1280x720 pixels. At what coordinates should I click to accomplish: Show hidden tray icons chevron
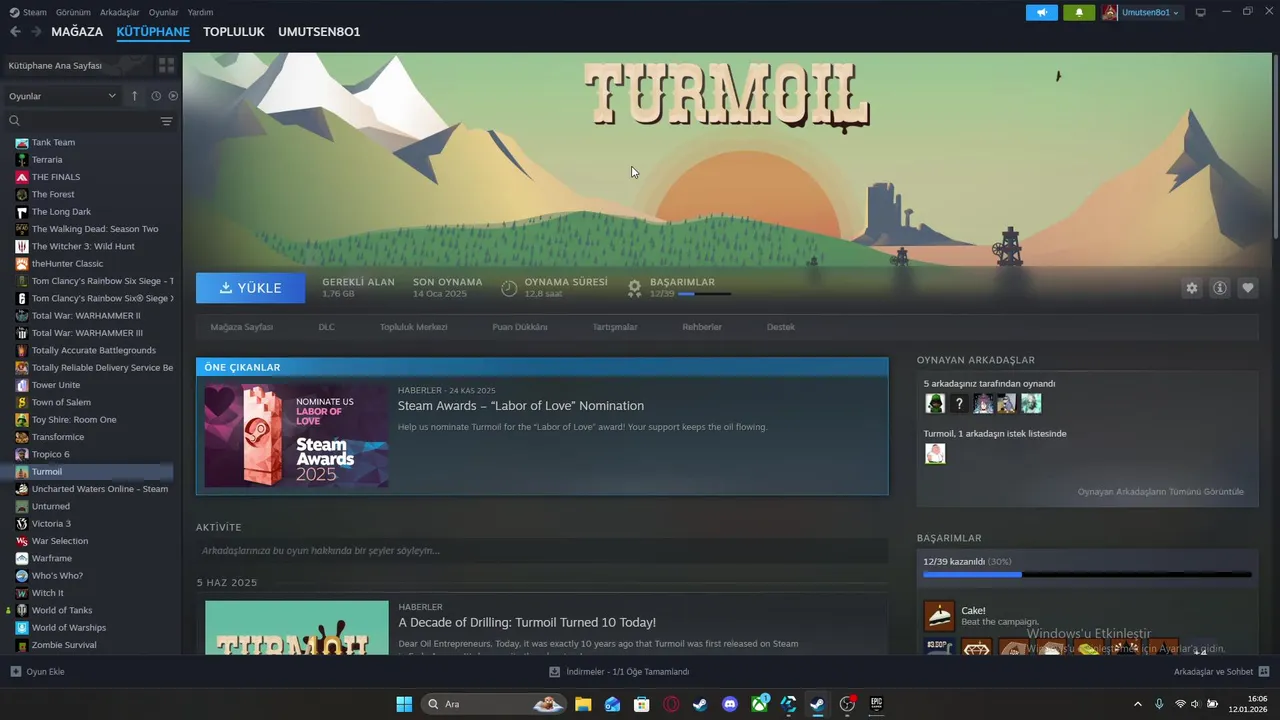pyautogui.click(x=1137, y=704)
